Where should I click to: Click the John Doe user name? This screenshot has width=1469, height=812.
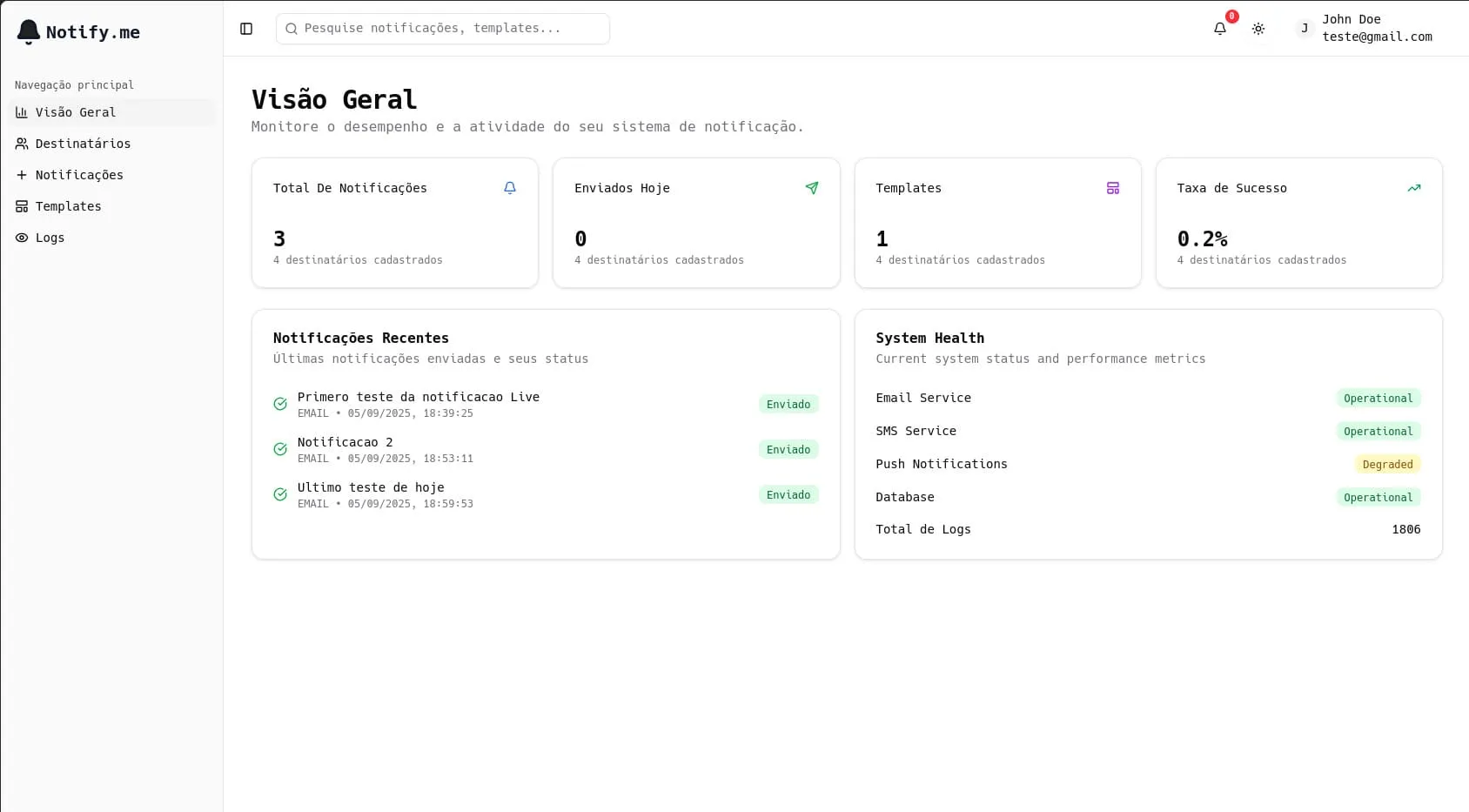tap(1352, 19)
